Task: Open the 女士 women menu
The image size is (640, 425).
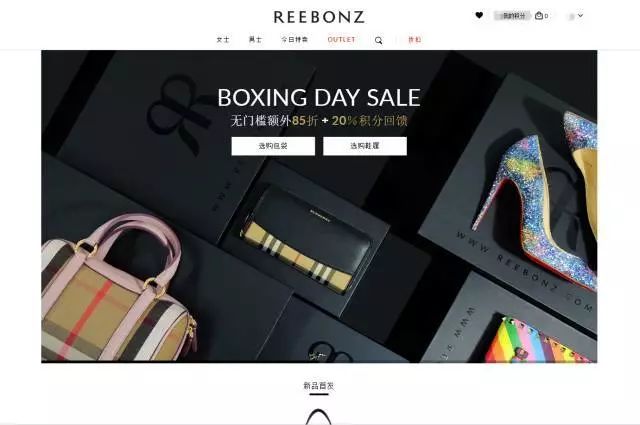Action: click(223, 40)
